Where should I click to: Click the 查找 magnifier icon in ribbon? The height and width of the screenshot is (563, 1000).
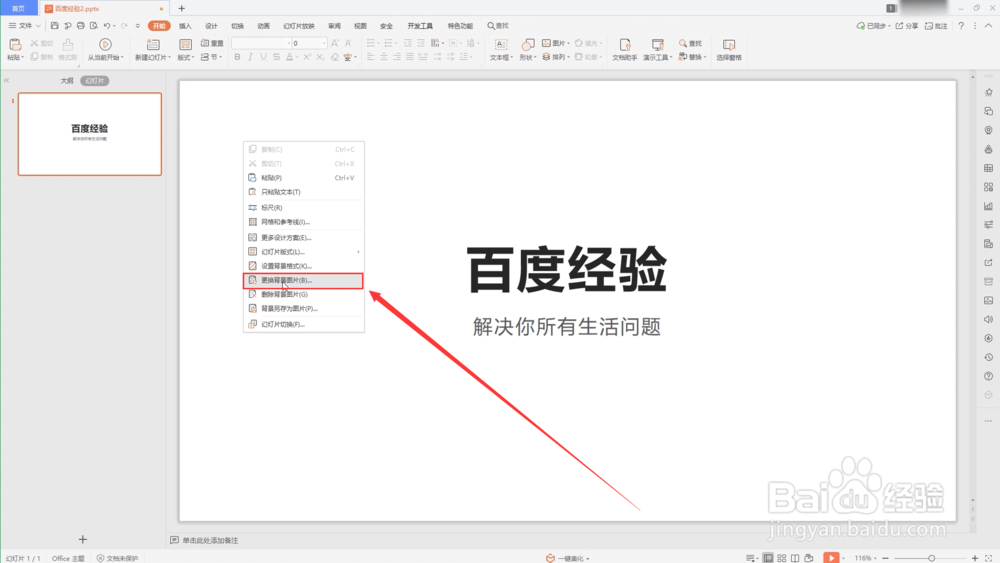pos(683,43)
